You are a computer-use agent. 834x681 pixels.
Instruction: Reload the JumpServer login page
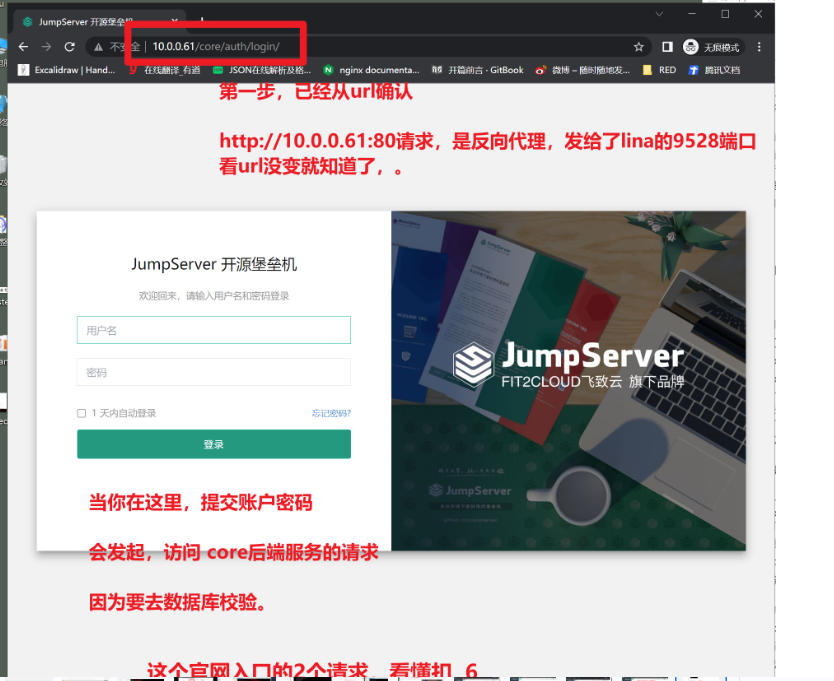(x=70, y=47)
